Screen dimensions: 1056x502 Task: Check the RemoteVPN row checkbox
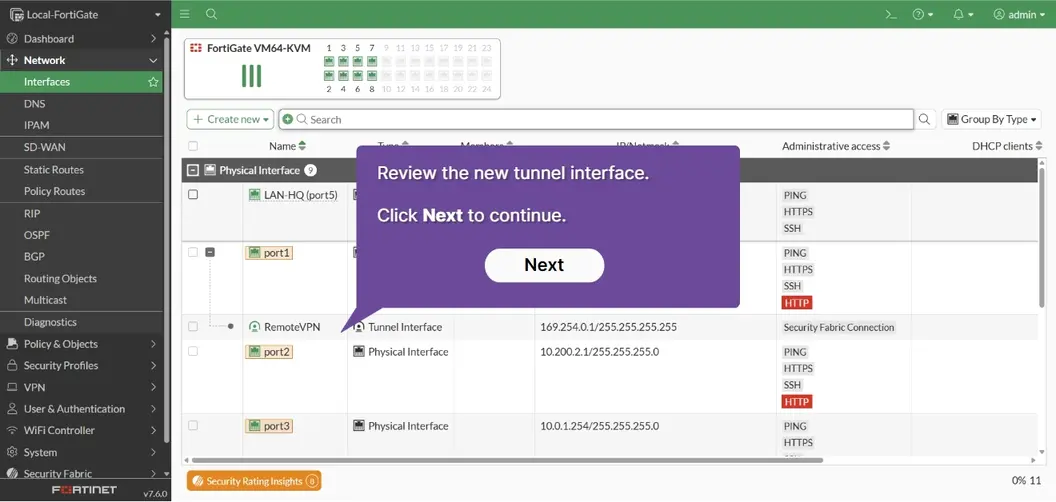coord(193,327)
